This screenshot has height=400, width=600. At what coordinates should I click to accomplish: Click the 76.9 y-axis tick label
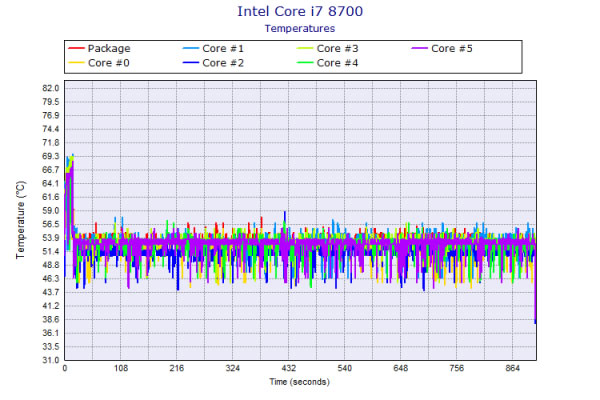51,116
